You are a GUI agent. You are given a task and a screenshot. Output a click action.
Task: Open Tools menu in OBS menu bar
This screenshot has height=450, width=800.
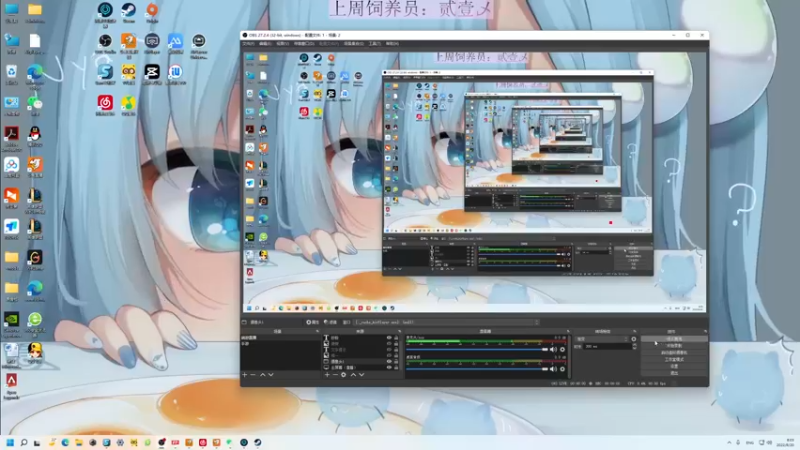[374, 43]
